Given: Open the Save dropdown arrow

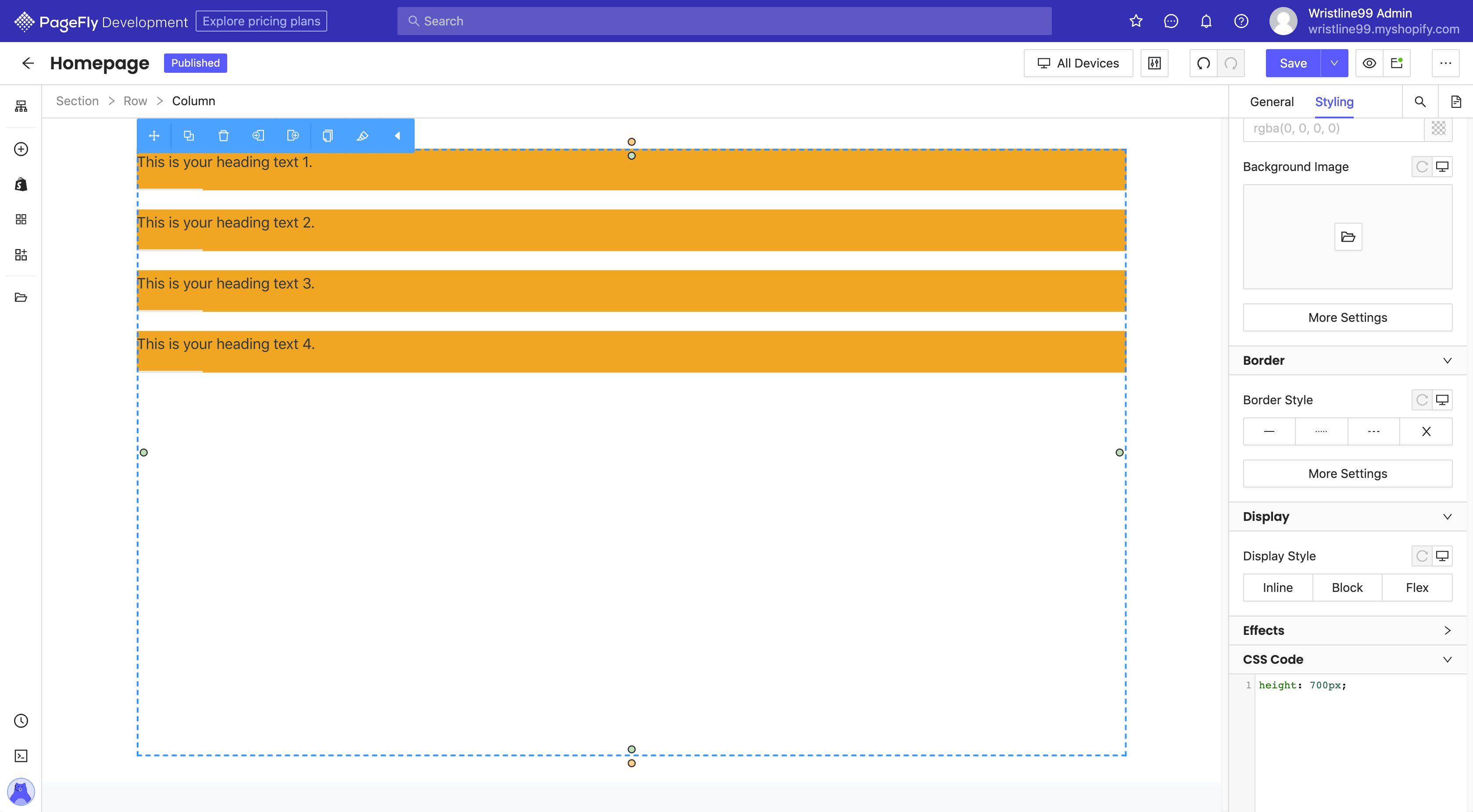Looking at the screenshot, I should point(1335,63).
